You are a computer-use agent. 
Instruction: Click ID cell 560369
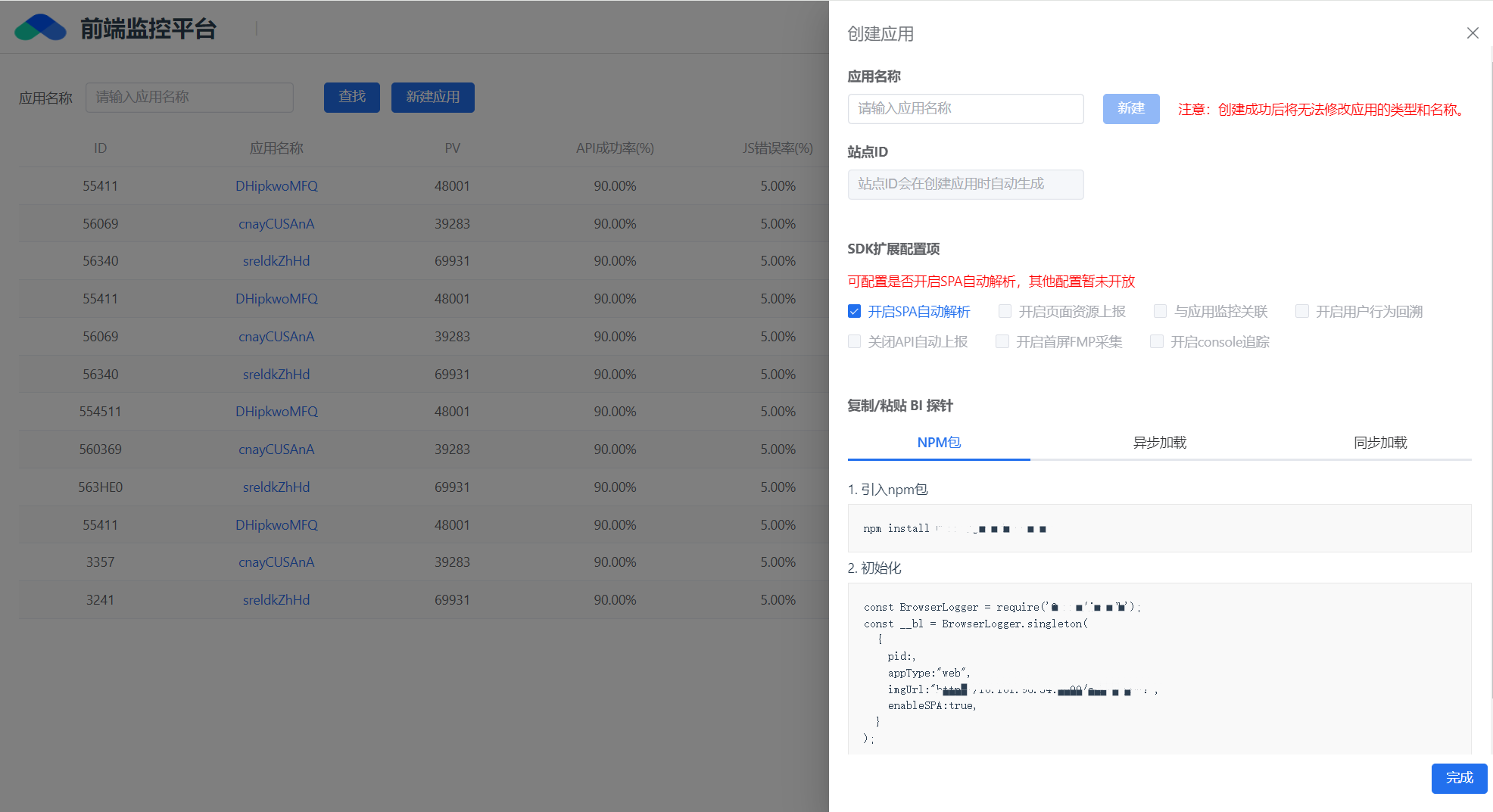click(x=100, y=450)
